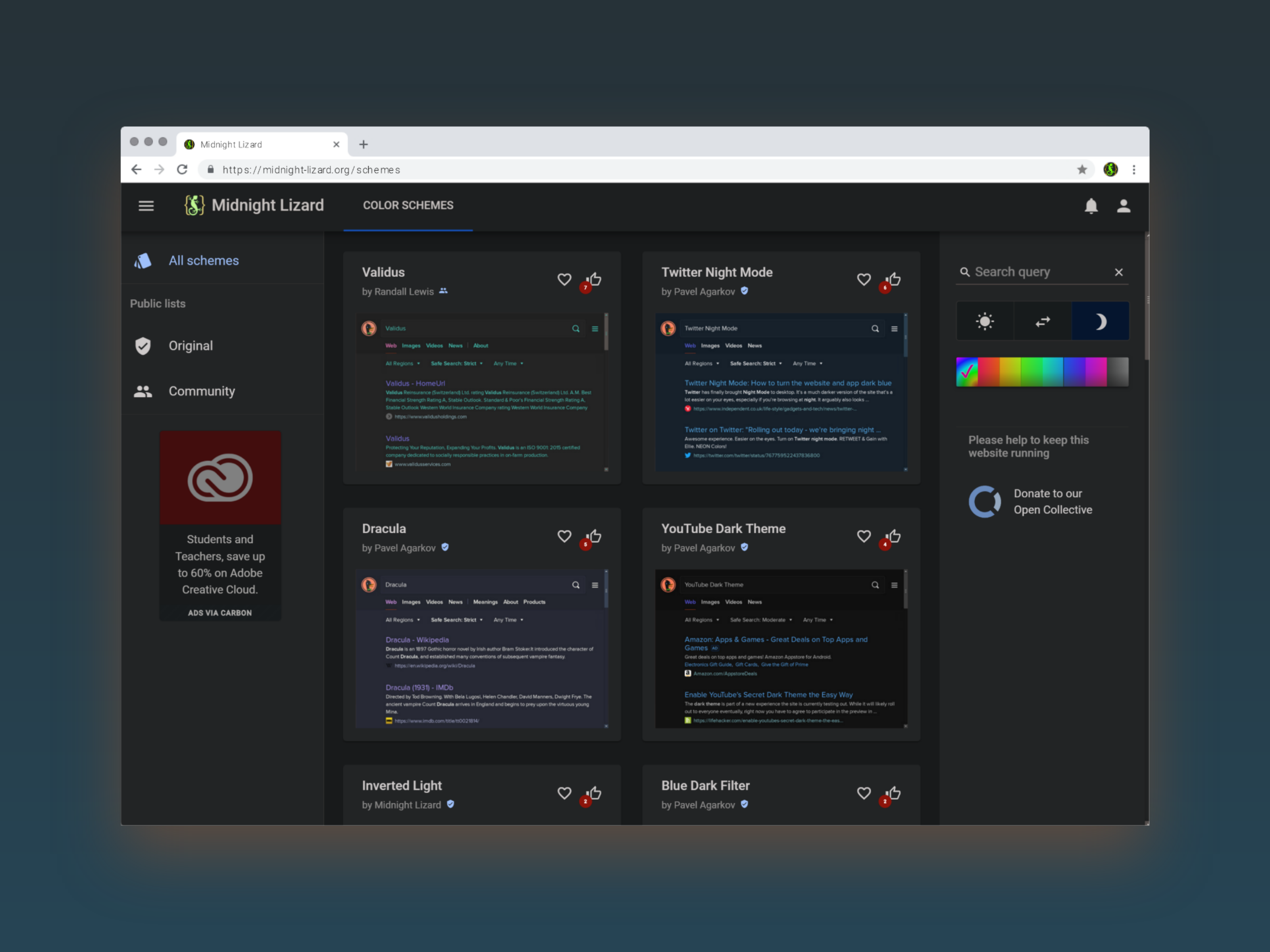Image resolution: width=1270 pixels, height=952 pixels.
Task: Like the Twitter Night Mode scheme
Action: [894, 280]
